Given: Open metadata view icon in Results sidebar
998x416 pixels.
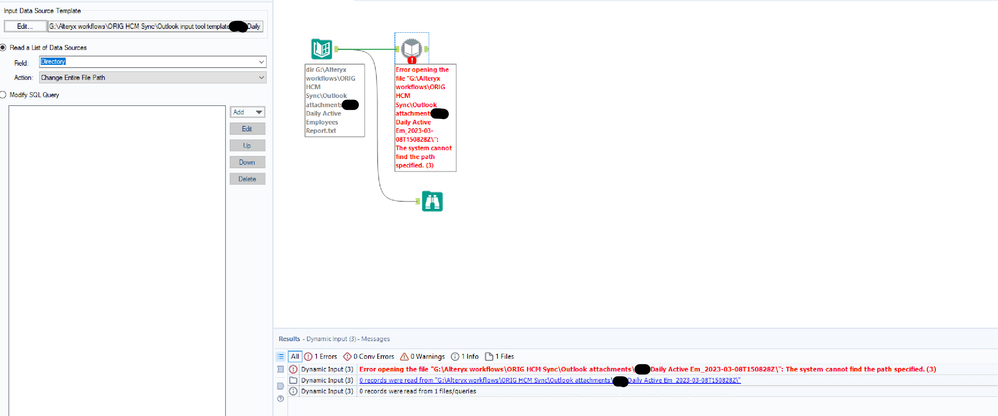Looking at the screenshot, I should coord(280,386).
